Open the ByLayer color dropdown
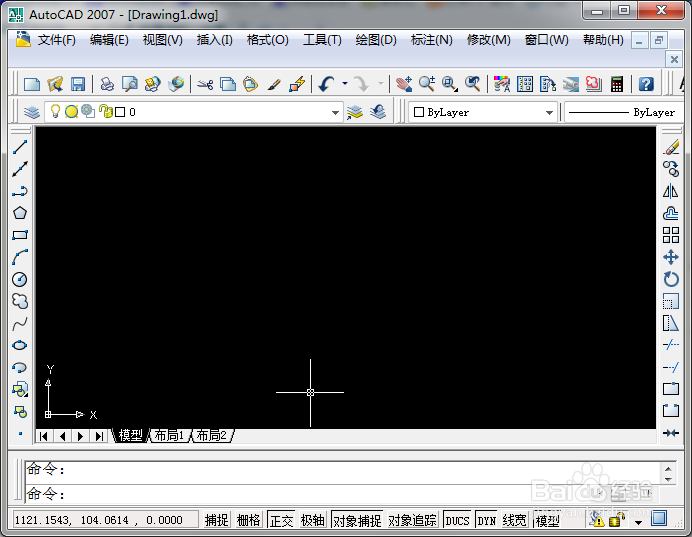This screenshot has height=537, width=692. (549, 113)
